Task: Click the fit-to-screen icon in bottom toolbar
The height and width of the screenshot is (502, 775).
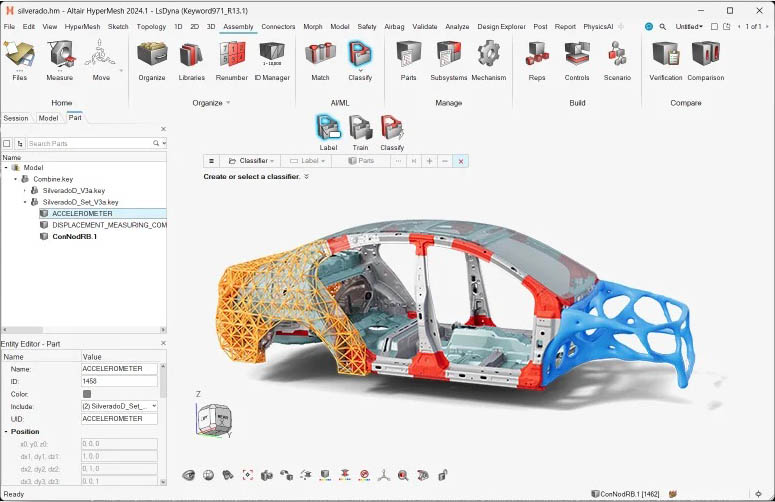Action: (248, 475)
